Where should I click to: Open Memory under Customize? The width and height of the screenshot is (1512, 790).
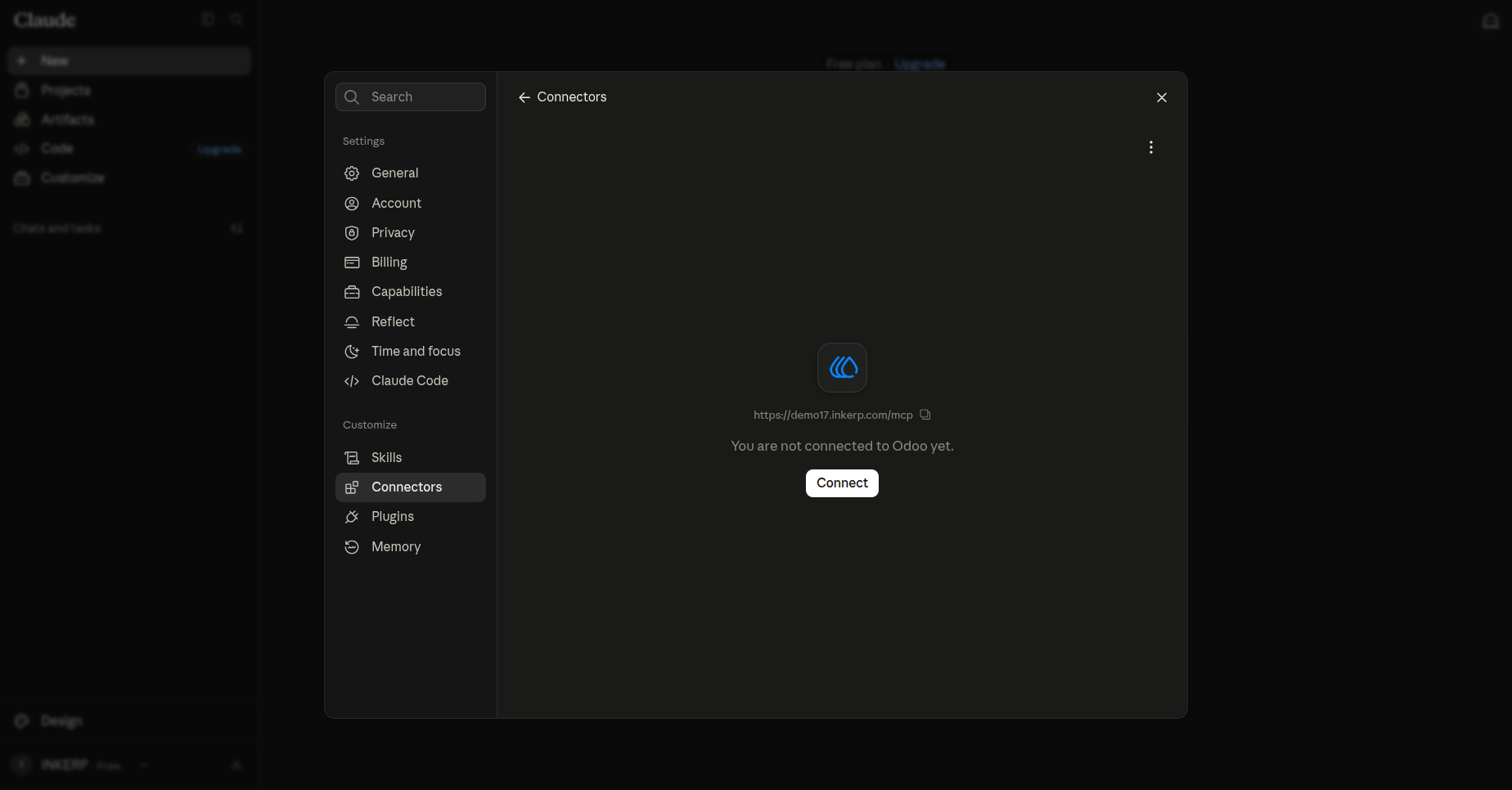click(411, 547)
